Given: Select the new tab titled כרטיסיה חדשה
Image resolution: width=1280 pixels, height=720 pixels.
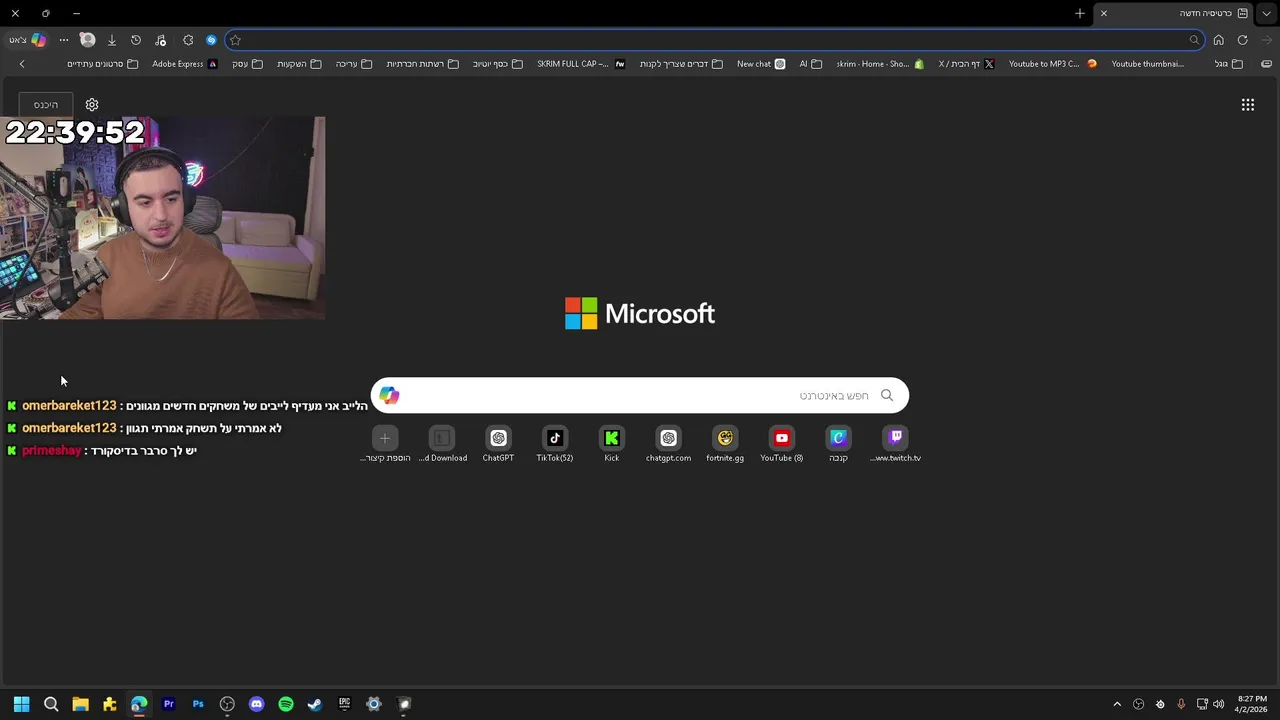Looking at the screenshot, I should pos(1175,13).
